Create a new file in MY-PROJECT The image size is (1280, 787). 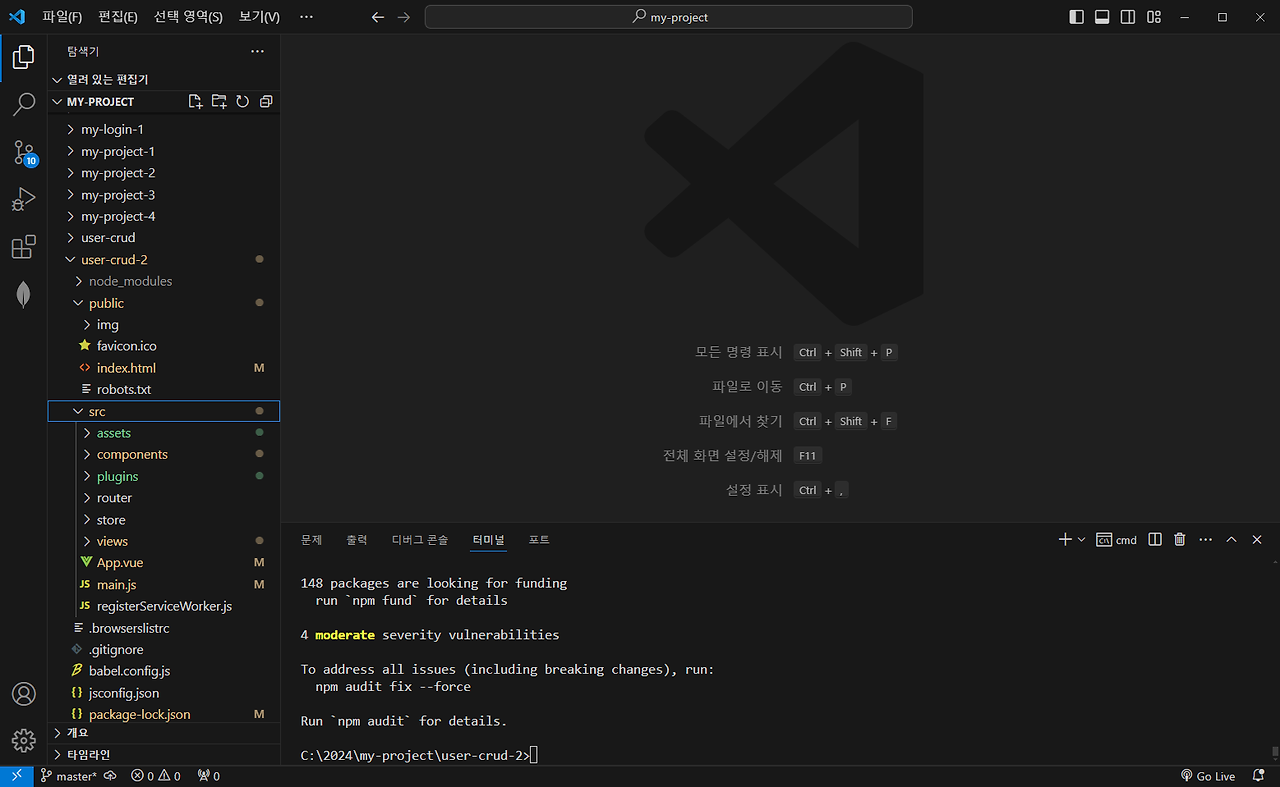[x=196, y=102]
